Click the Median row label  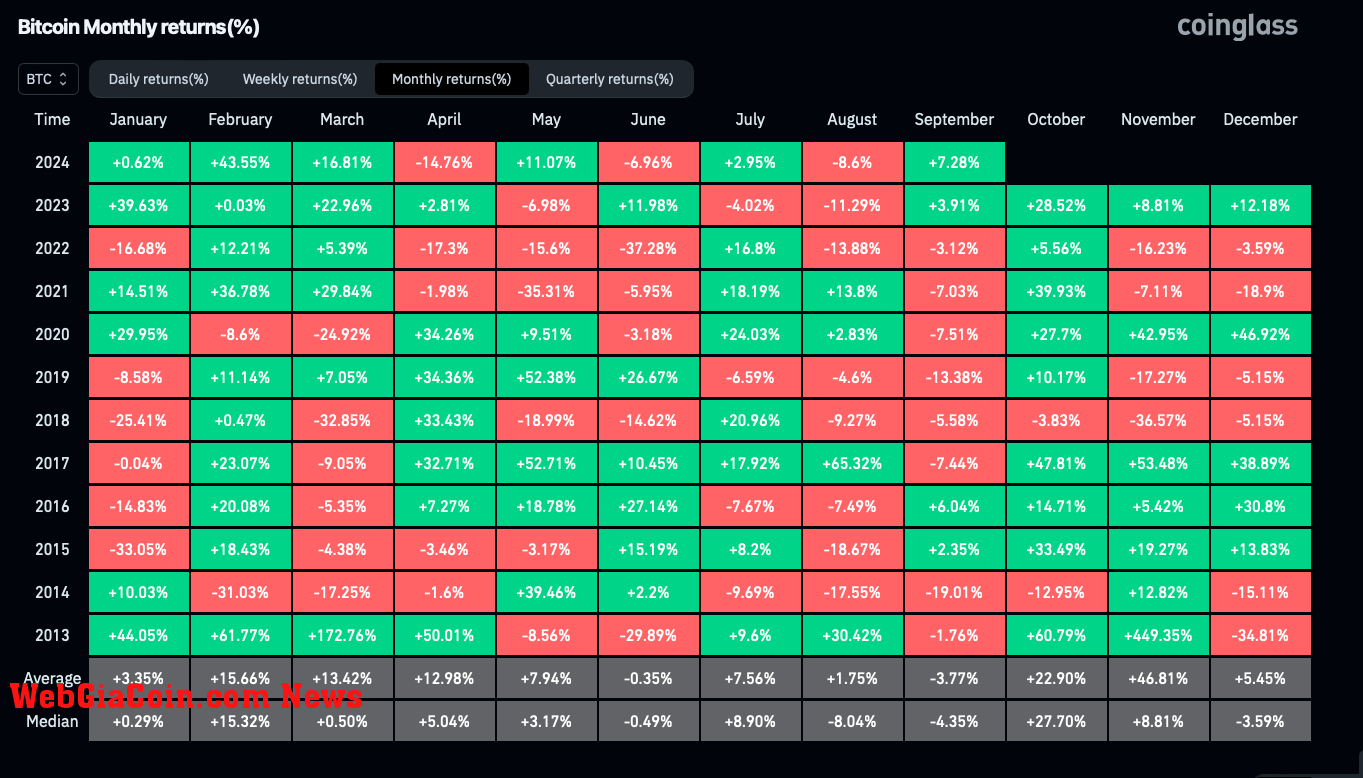[52, 721]
